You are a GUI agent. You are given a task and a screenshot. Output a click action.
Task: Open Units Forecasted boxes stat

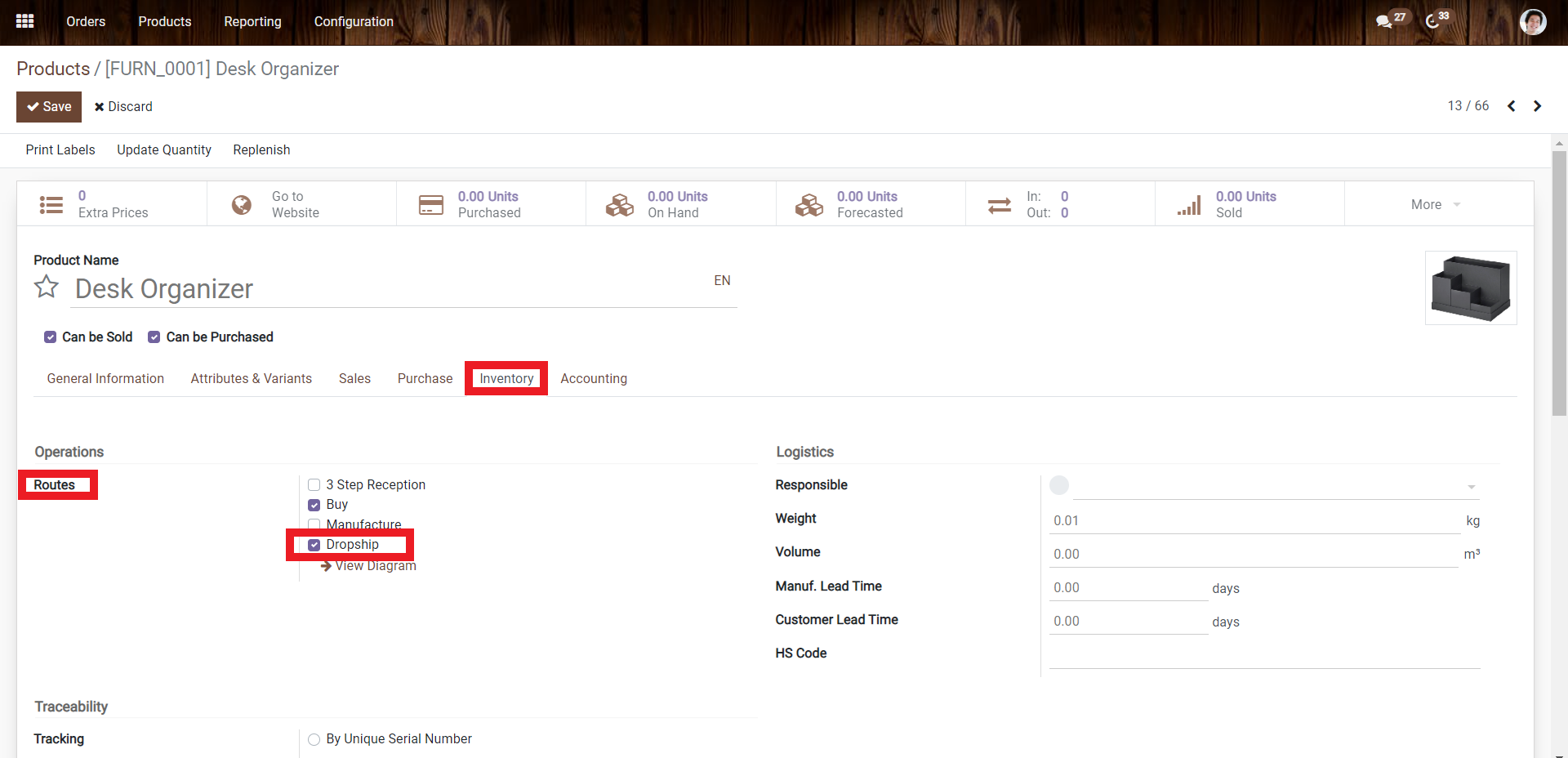click(x=870, y=204)
